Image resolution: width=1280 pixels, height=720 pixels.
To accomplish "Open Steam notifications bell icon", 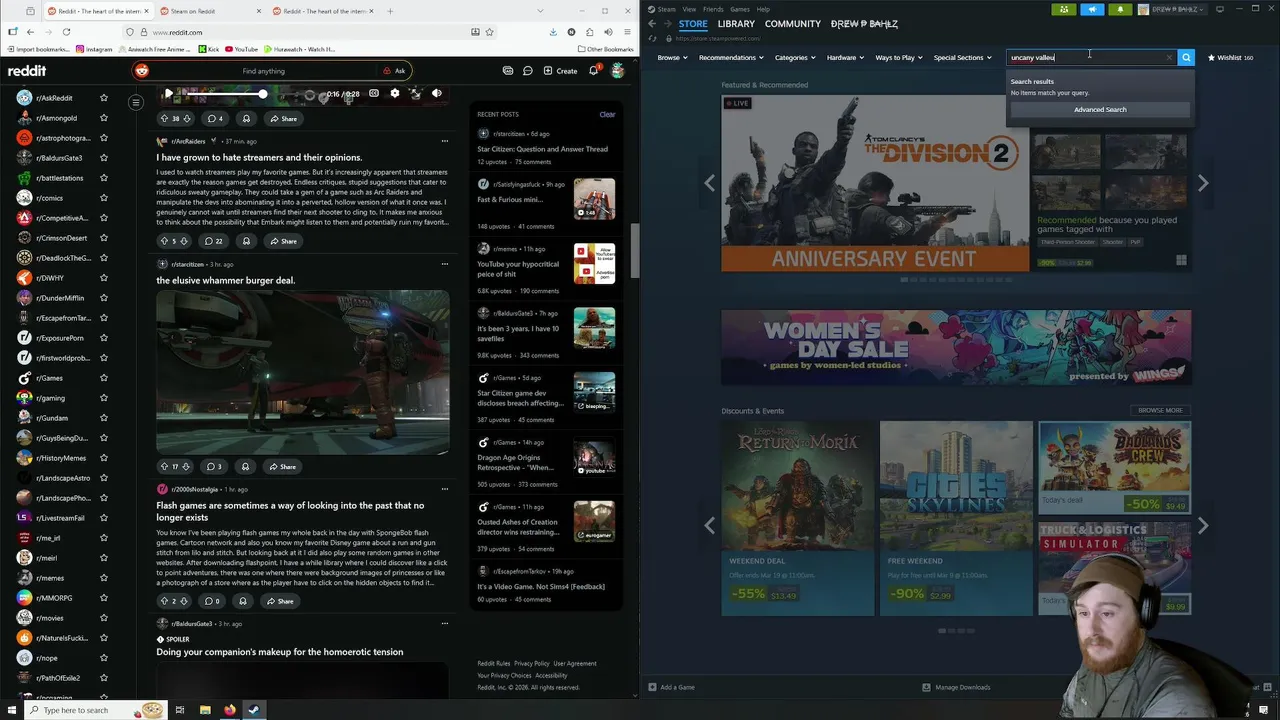I will pos(1120,9).
